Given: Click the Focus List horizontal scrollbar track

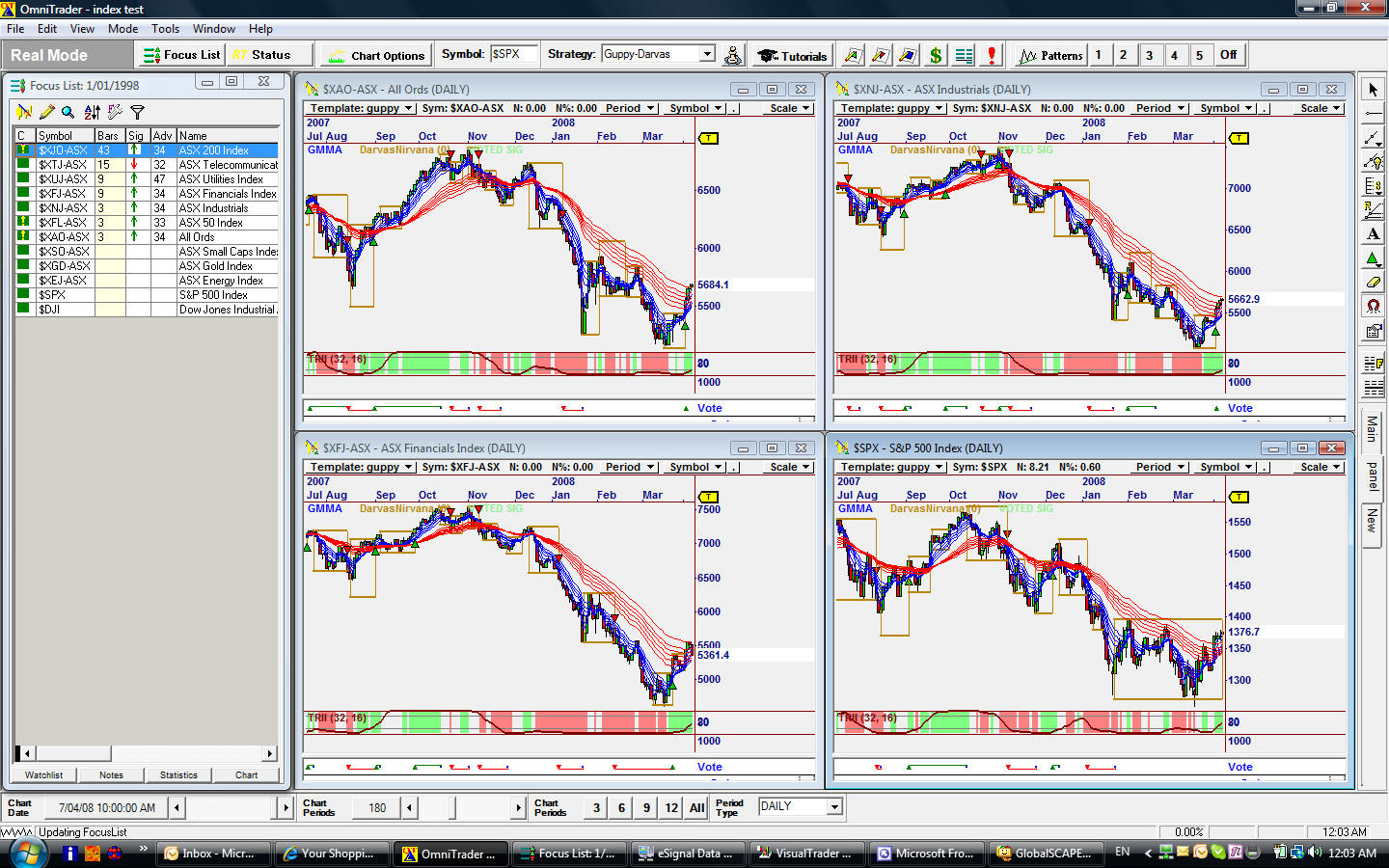Looking at the screenshot, I should click(x=188, y=753).
